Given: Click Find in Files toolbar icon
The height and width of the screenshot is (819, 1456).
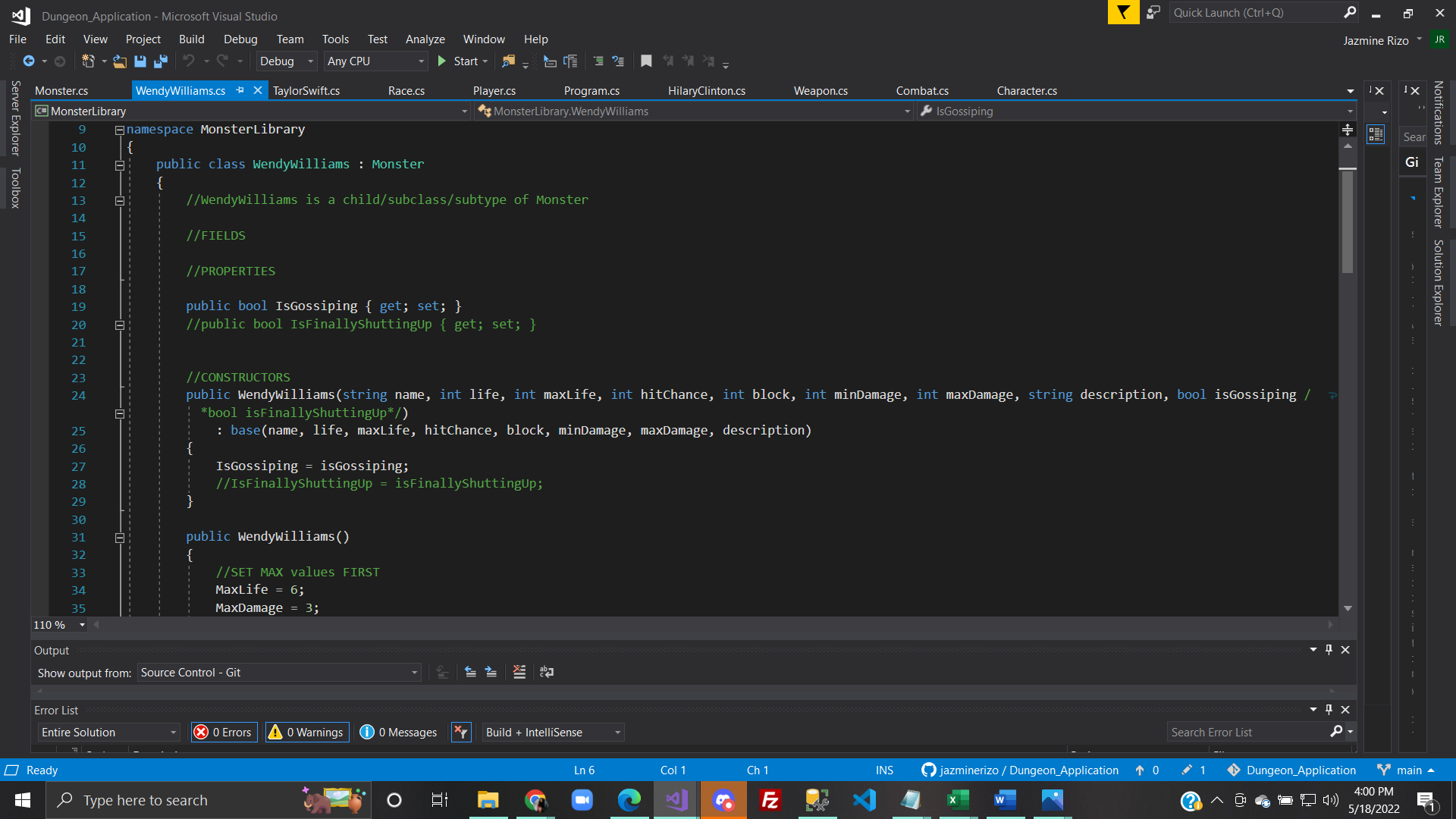Looking at the screenshot, I should coord(508,61).
